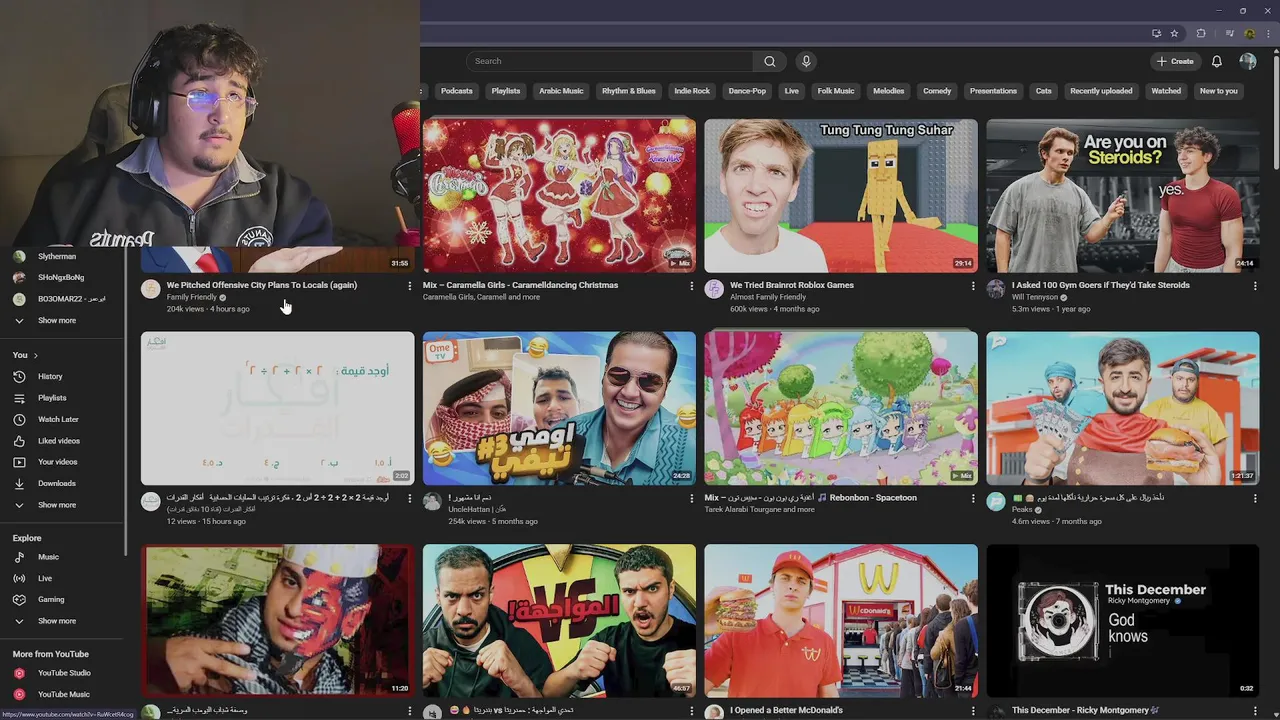1280x720 pixels.
Task: Open Family Friendly channel name link
Action: pyautogui.click(x=192, y=297)
